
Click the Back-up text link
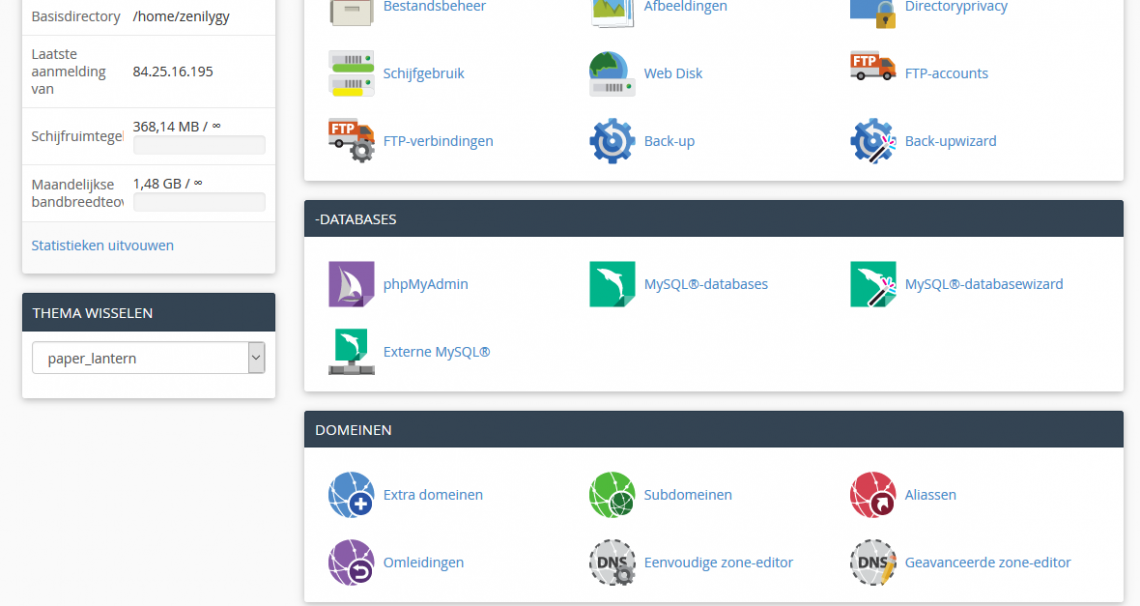coord(669,141)
